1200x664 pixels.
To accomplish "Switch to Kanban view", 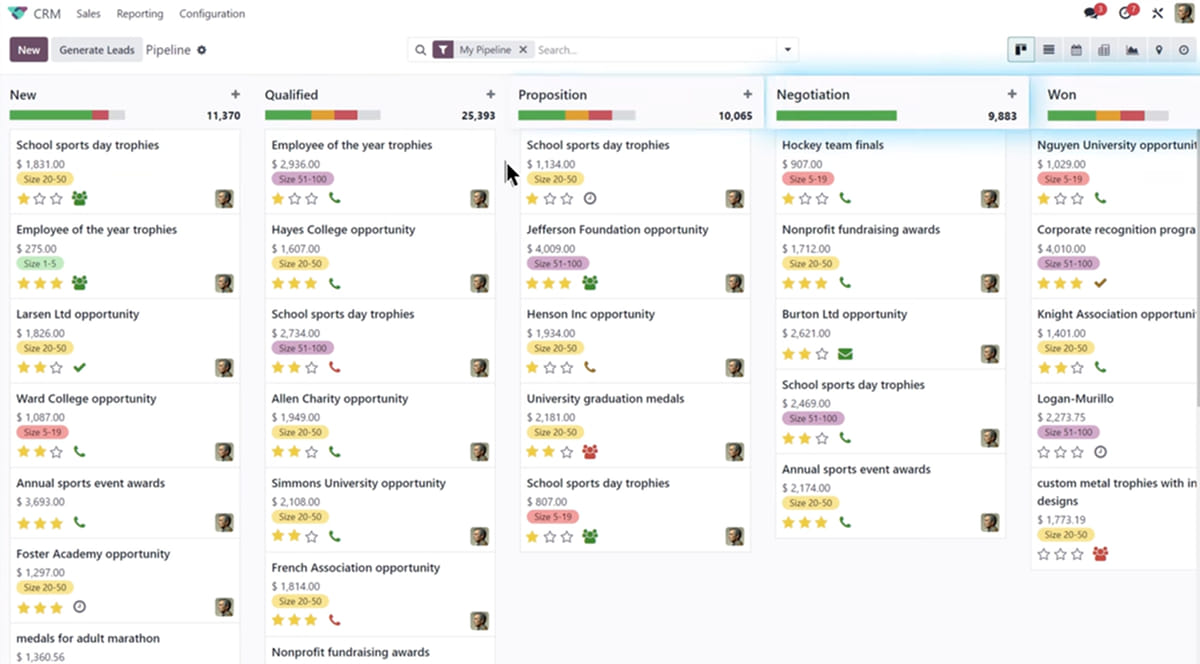I will click(1021, 50).
